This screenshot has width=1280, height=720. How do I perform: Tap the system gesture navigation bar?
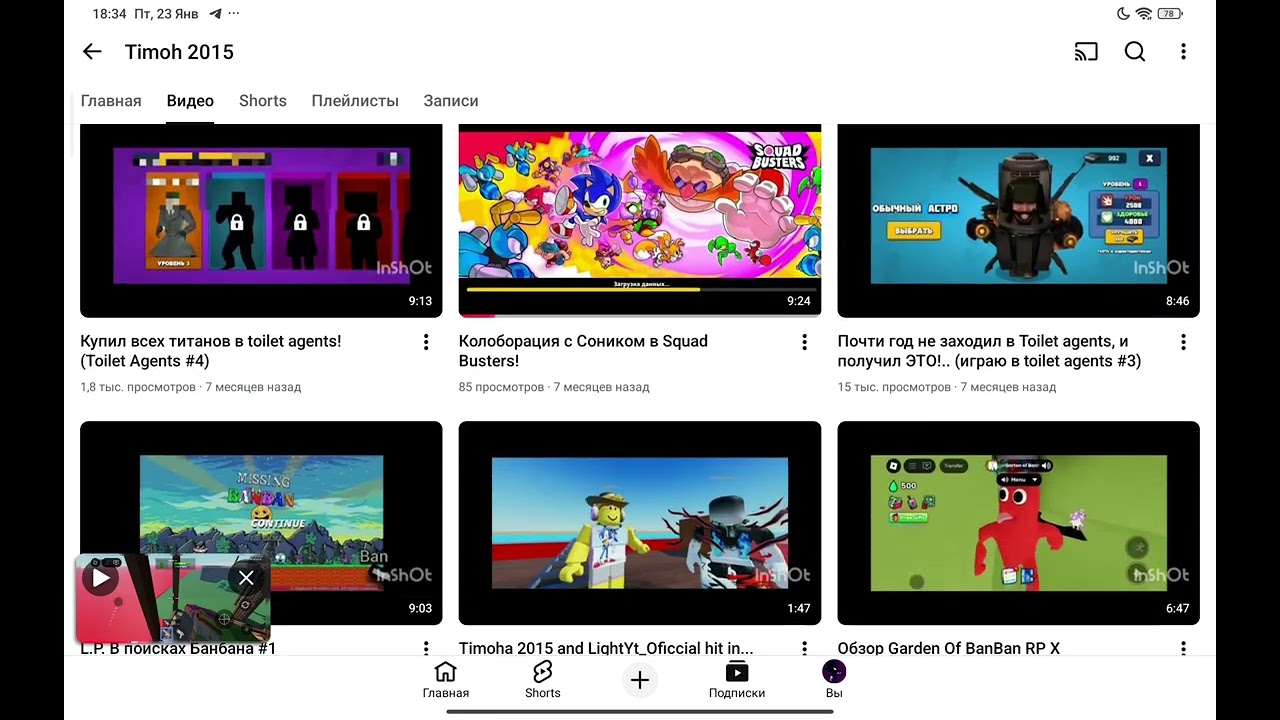[x=640, y=712]
